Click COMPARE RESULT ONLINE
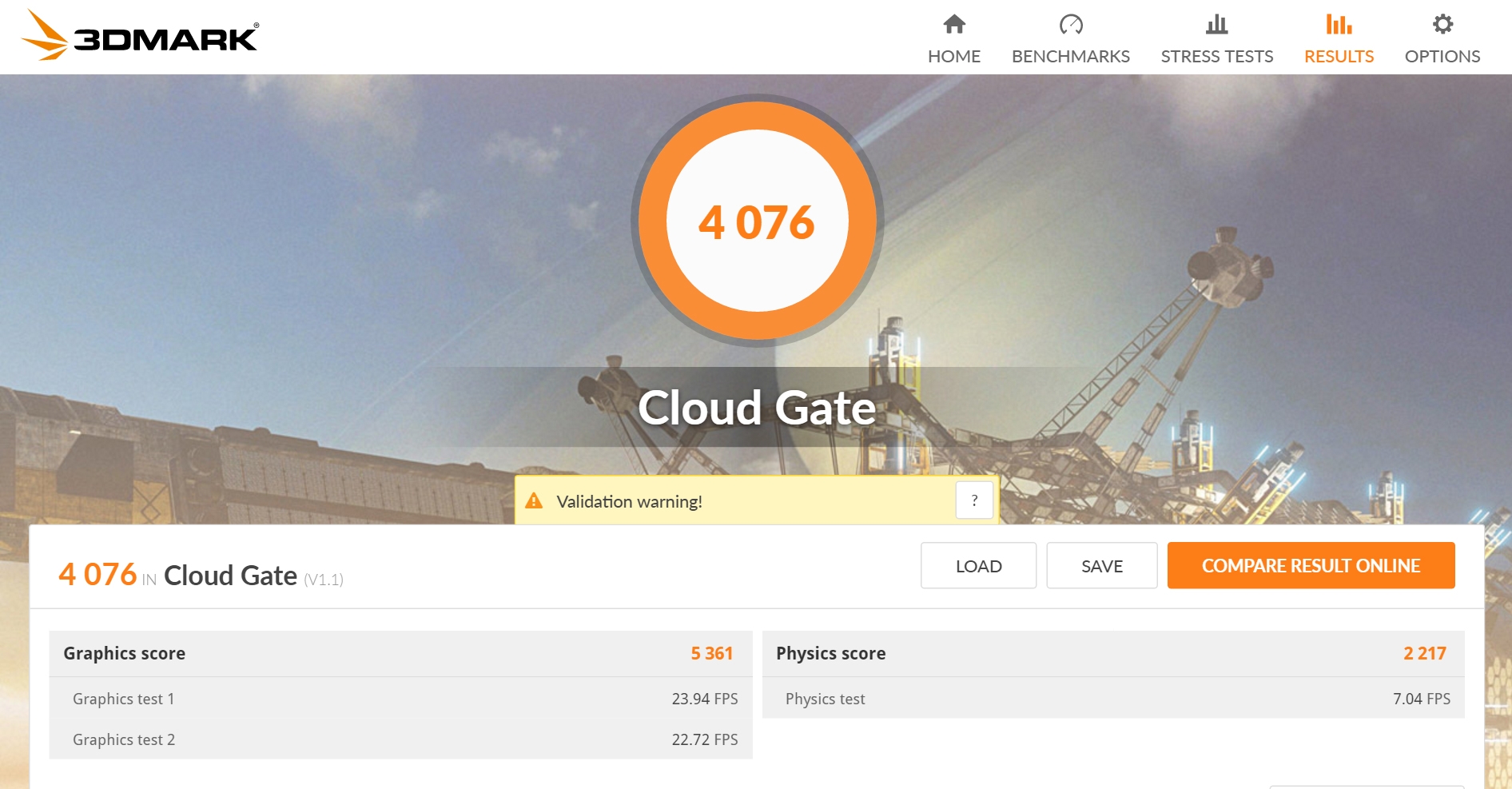The height and width of the screenshot is (789, 1512). tap(1311, 566)
